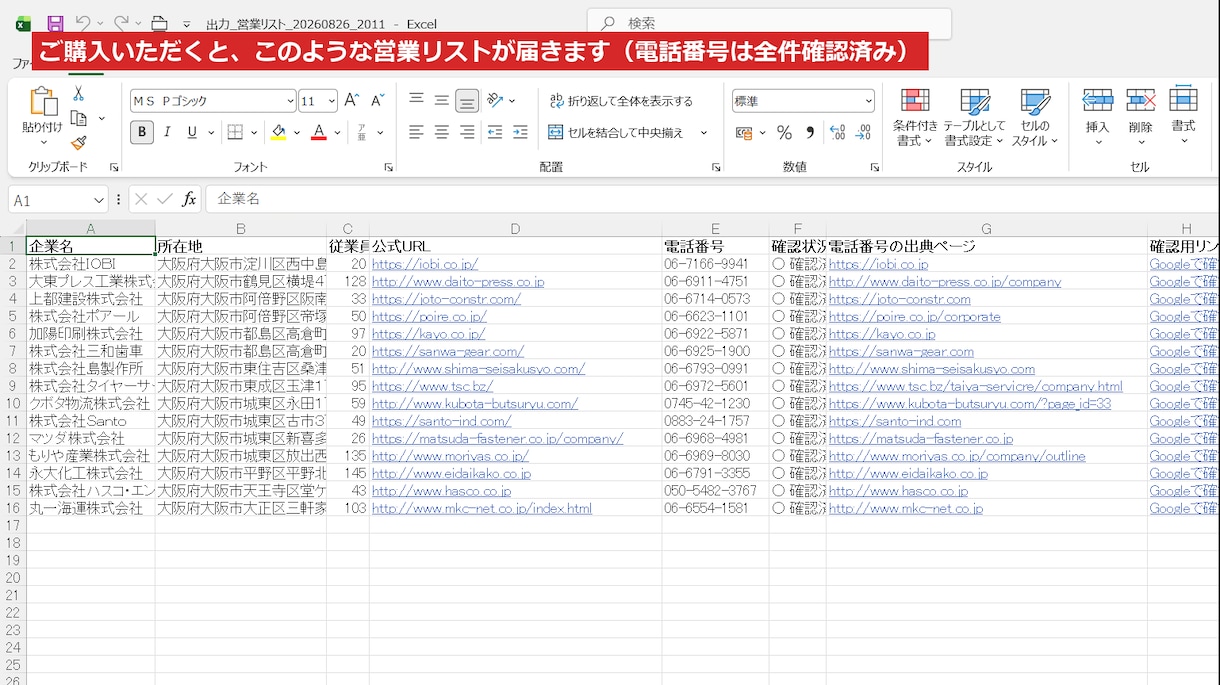The image size is (1220, 685).
Task: Select row 10 header
Action: click(x=12, y=404)
